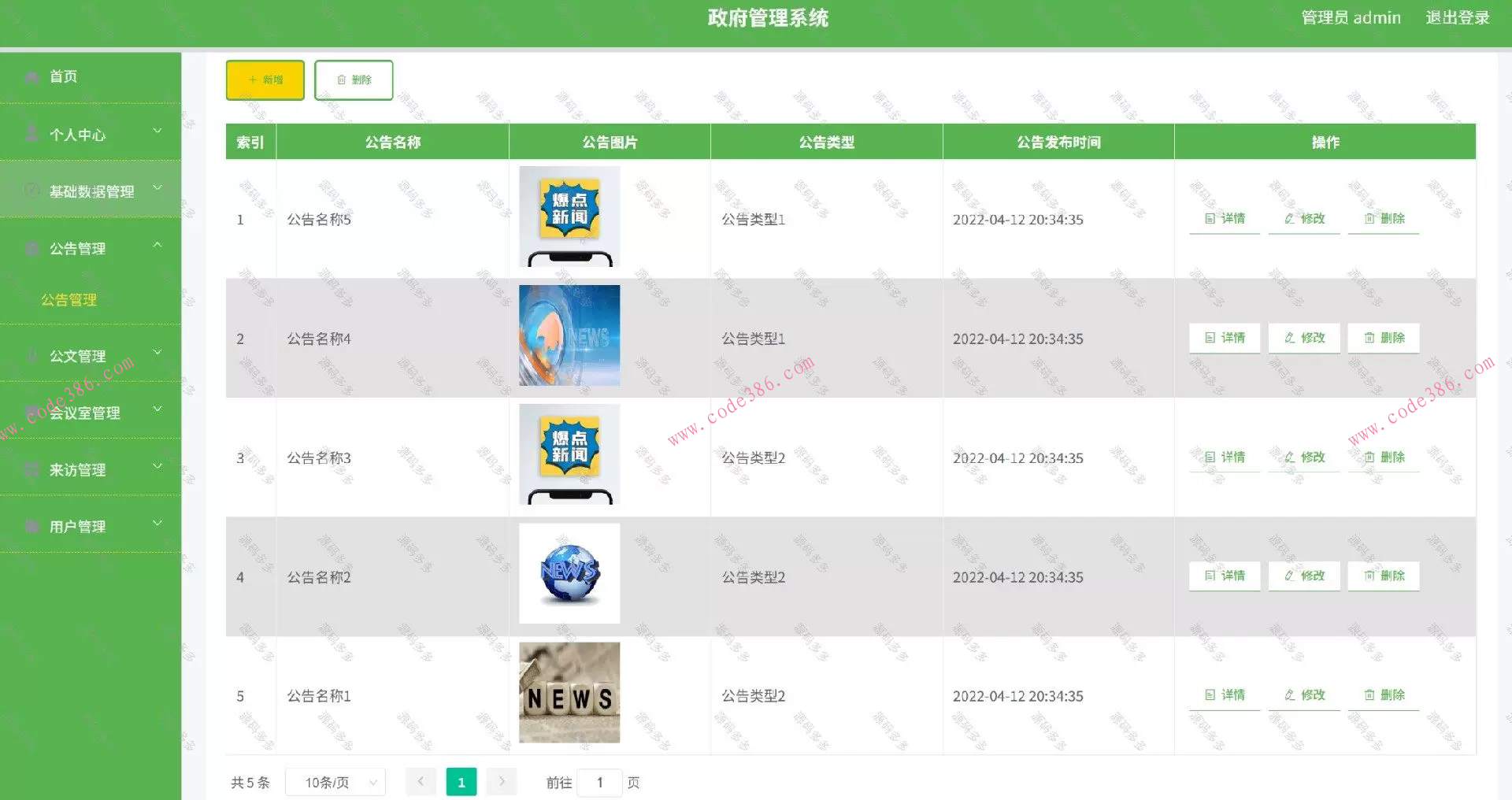Collapse the 公告管理 submenu
This screenshot has height=800, width=1512.
tap(157, 246)
